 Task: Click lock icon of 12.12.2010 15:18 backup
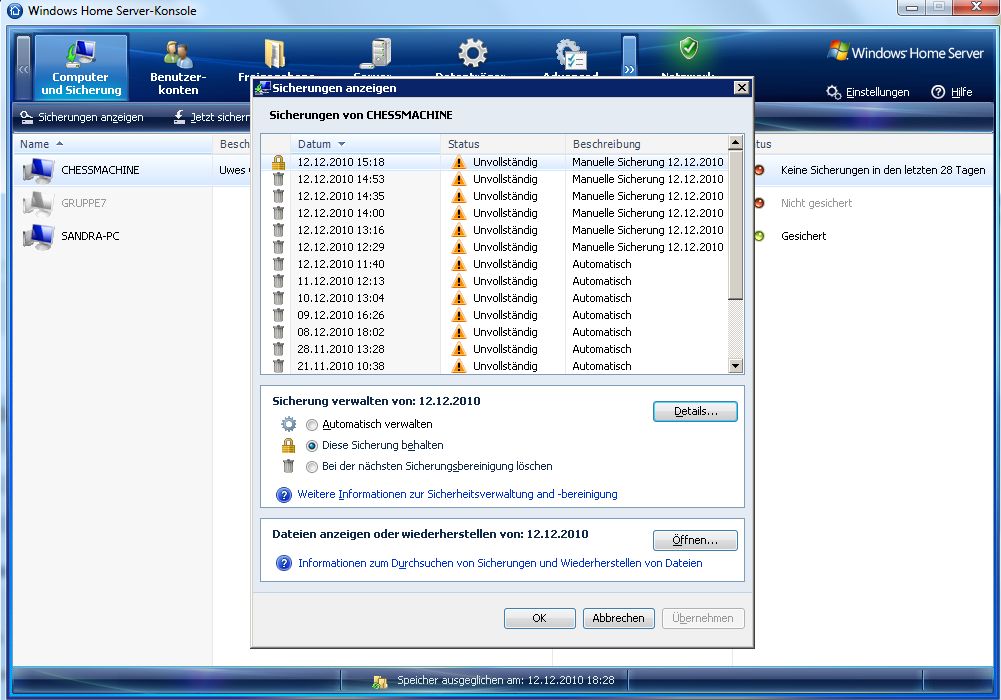coord(278,162)
